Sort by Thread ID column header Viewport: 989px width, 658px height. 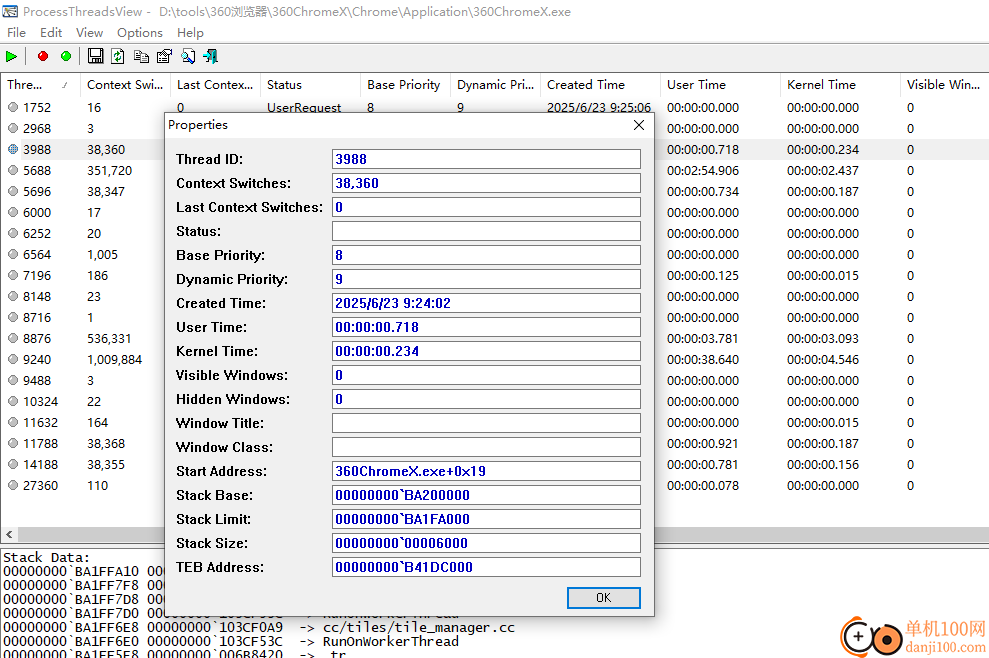[x=40, y=85]
